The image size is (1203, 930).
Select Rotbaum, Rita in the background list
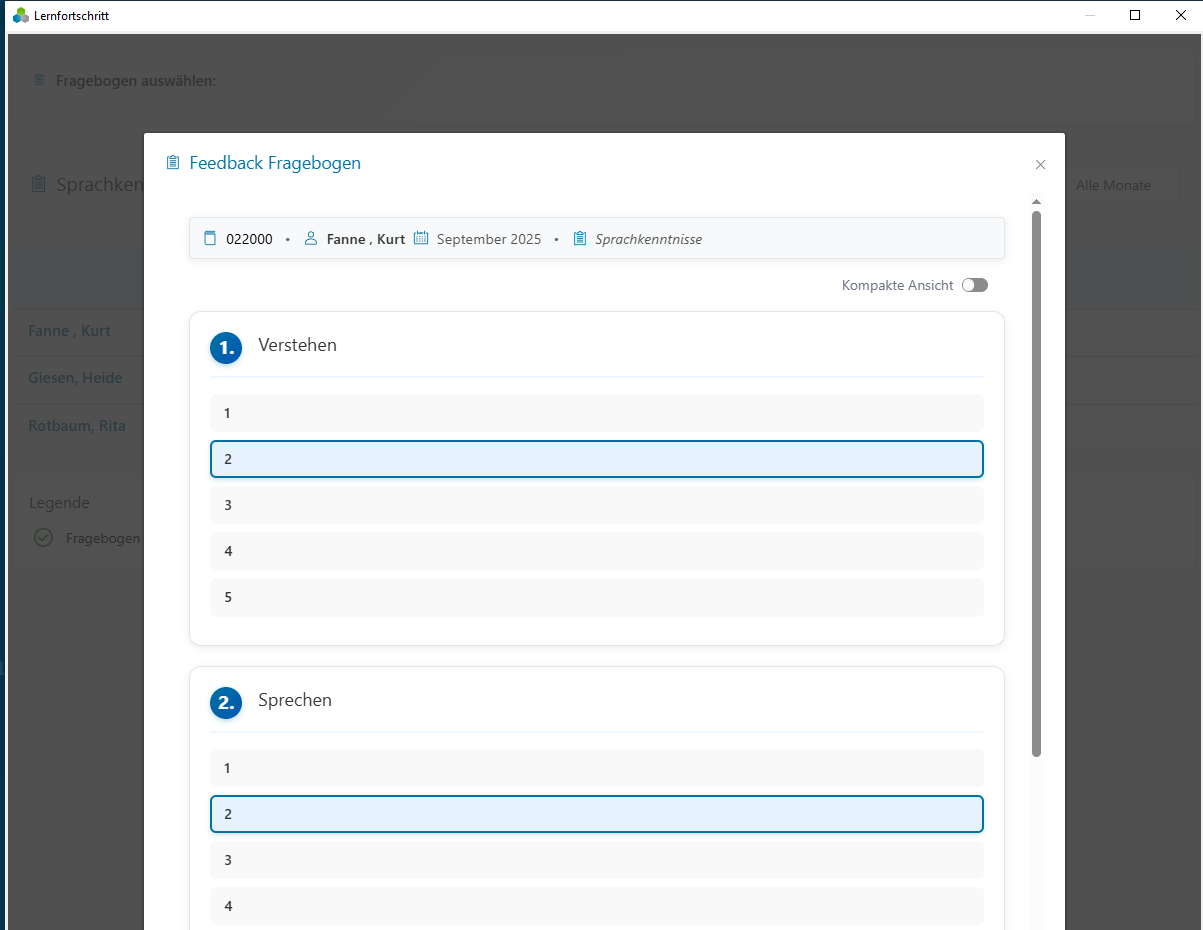coord(77,426)
